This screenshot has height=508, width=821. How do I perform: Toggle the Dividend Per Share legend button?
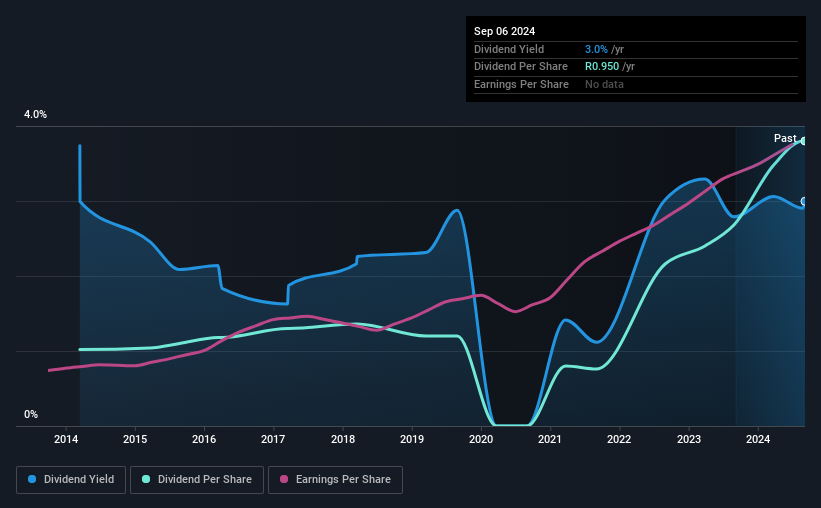click(197, 480)
